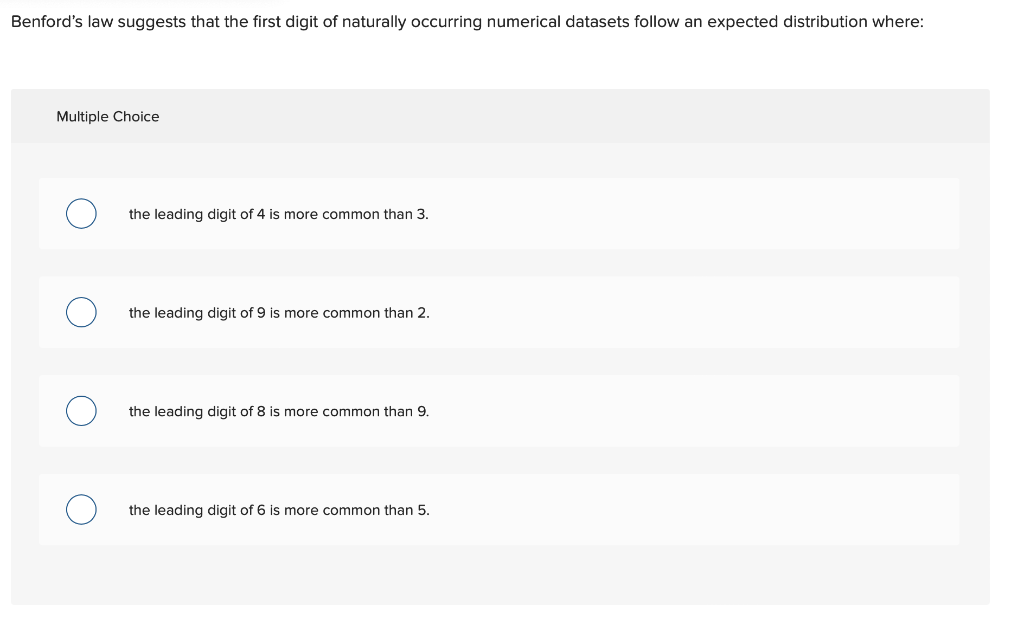This screenshot has width=1024, height=619.
Task: Select the radio button next to '6 is more common than 5'
Action: (81, 509)
